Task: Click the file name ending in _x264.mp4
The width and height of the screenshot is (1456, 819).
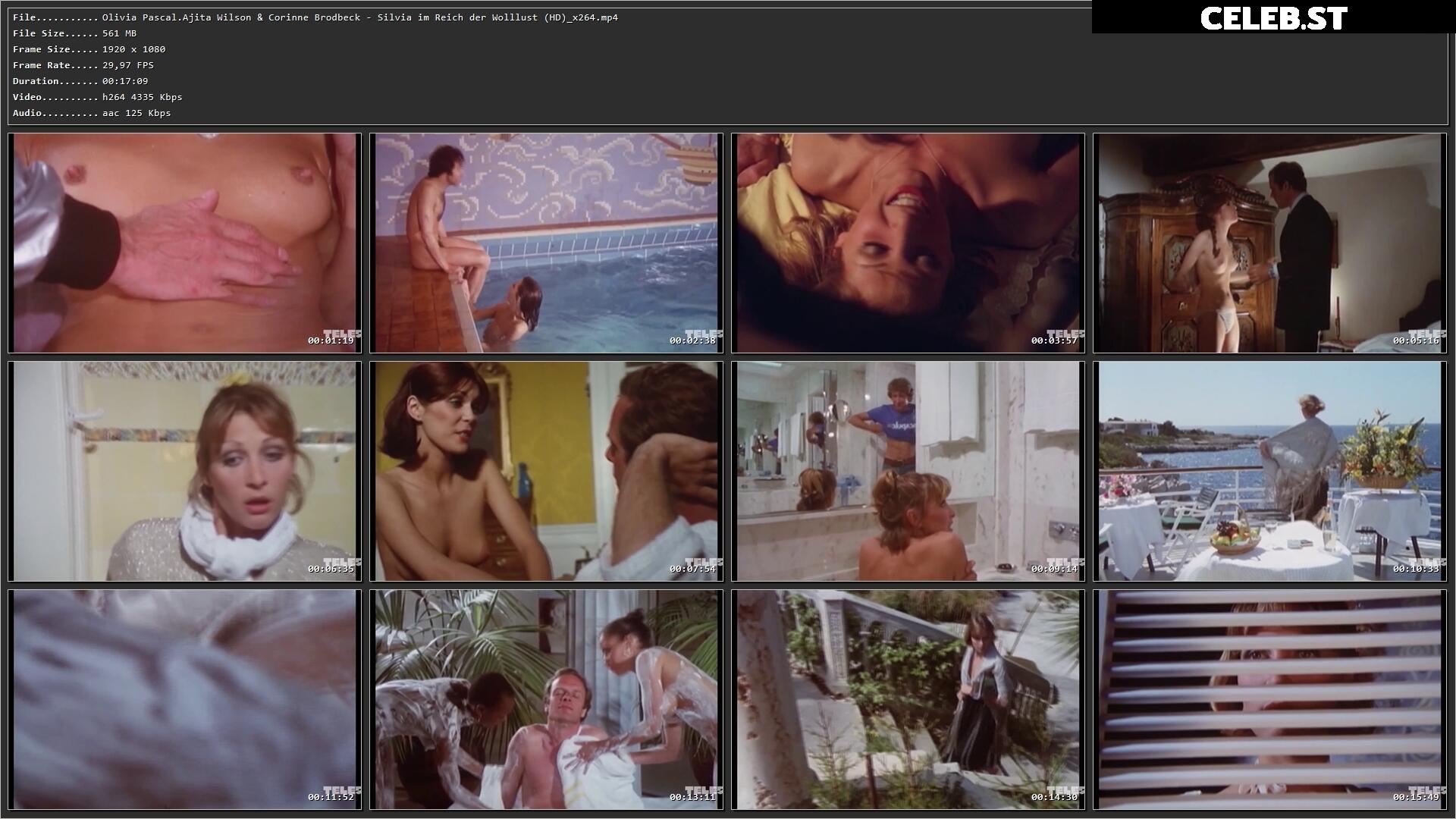Action: click(360, 17)
